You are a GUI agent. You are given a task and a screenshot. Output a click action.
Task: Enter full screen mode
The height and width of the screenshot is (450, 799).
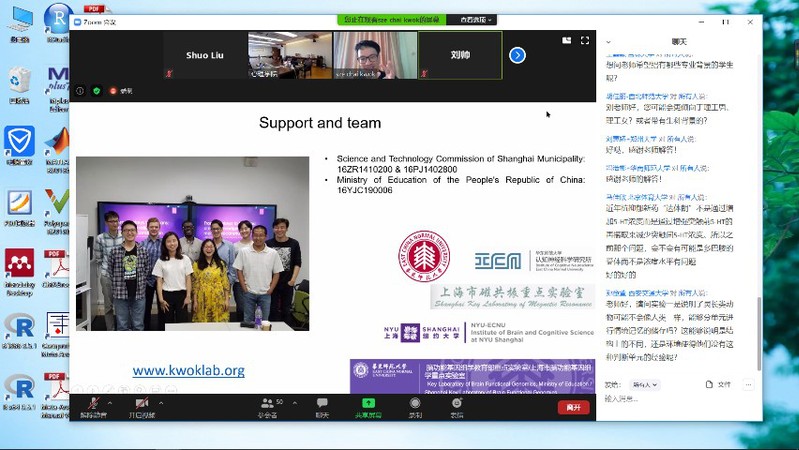coord(585,41)
